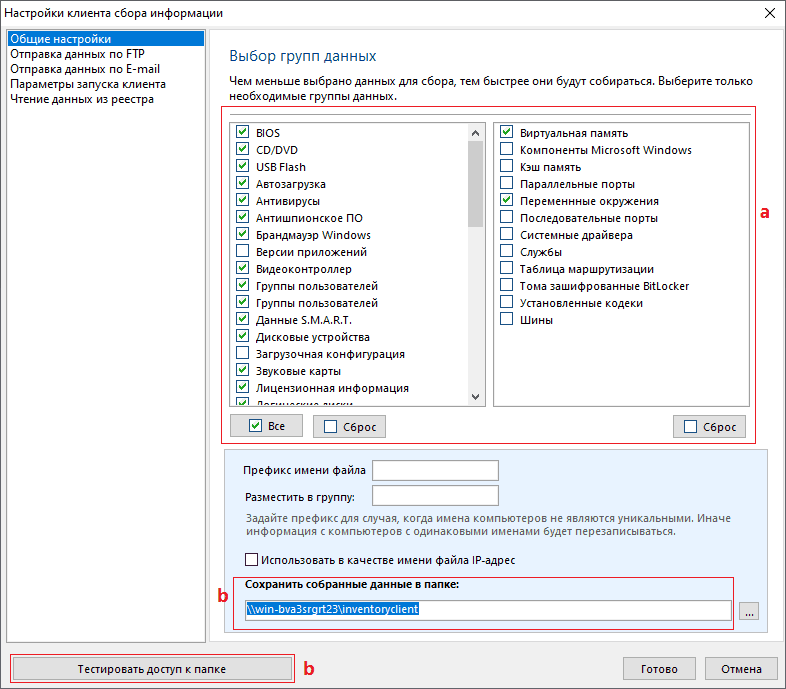Check the Службы option

[507, 252]
